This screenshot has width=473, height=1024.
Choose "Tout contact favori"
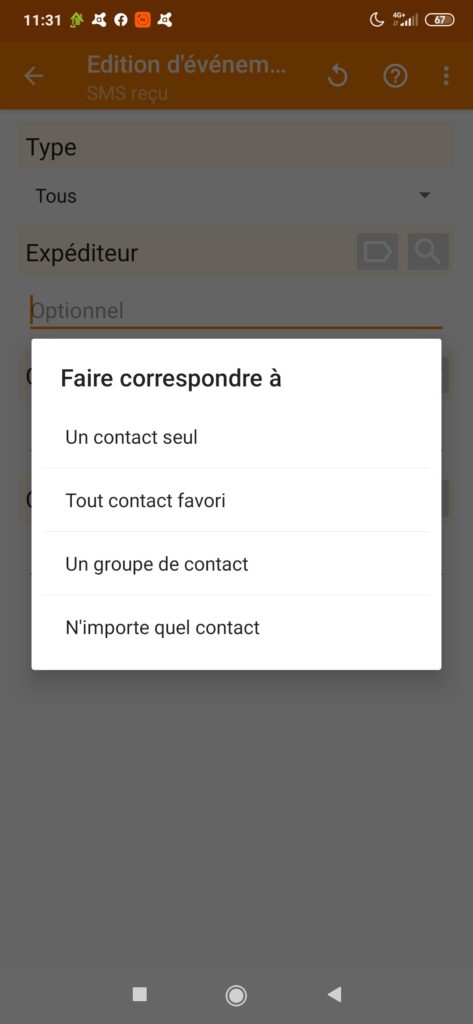236,500
